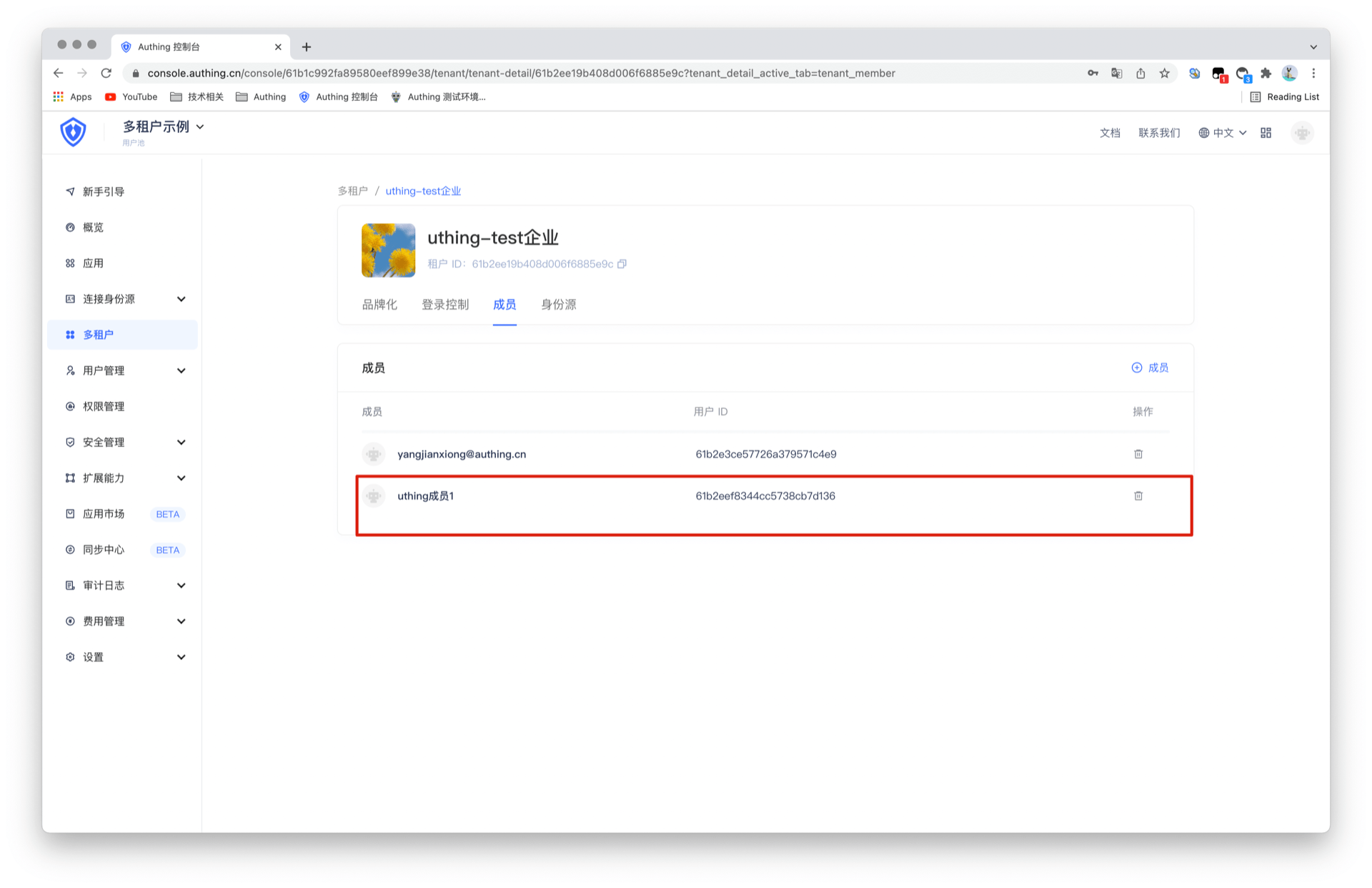The width and height of the screenshot is (1372, 888).
Task: Open 权限管理 in sidebar
Action: point(104,406)
